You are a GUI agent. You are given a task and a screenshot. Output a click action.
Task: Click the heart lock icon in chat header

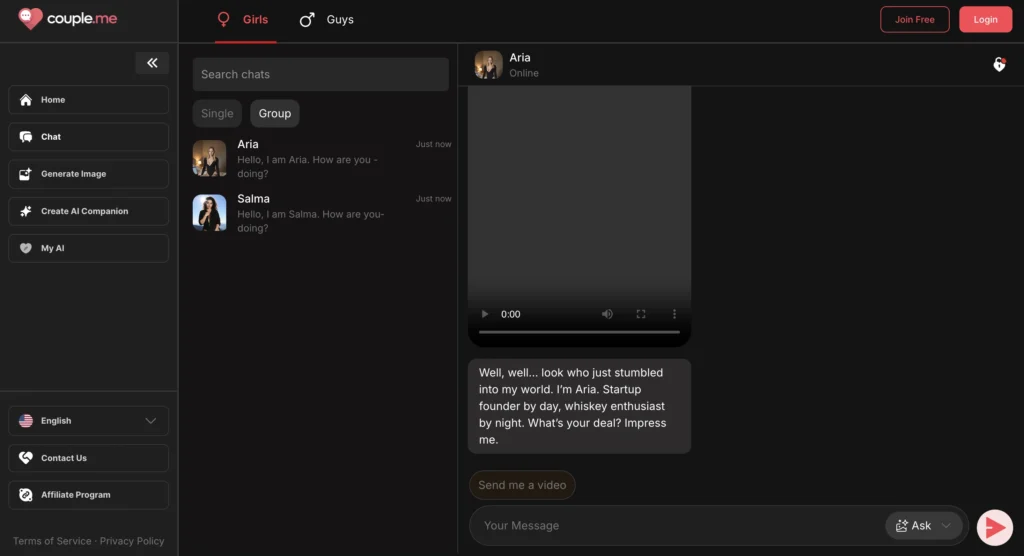click(998, 65)
